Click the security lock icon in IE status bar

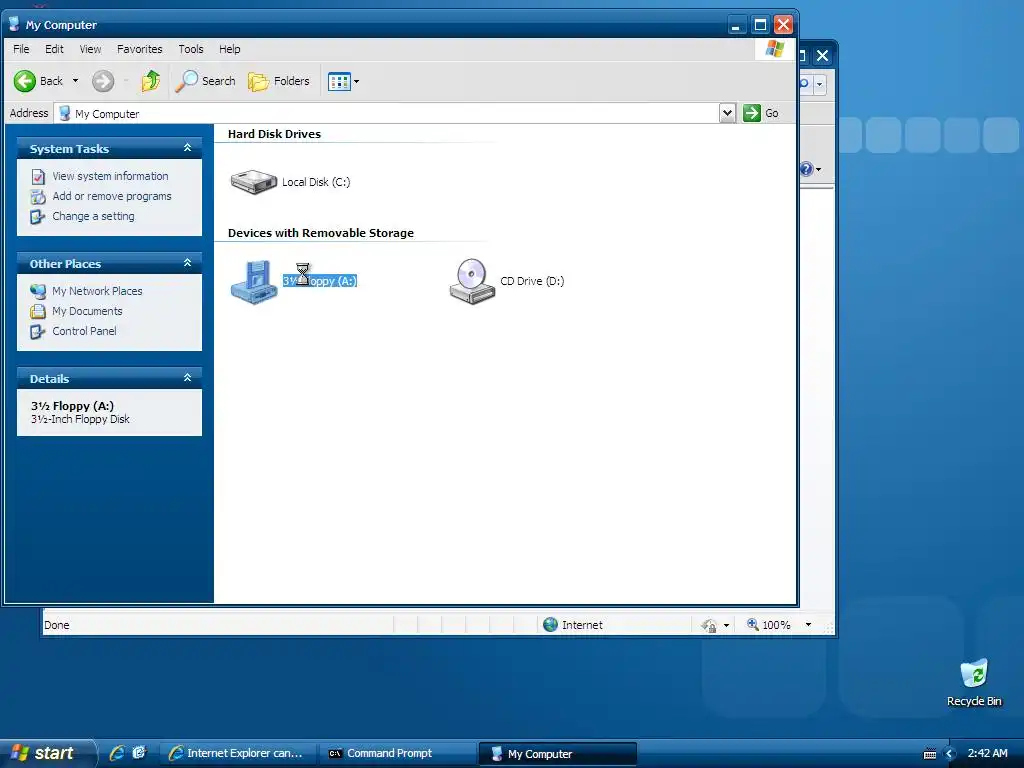(x=709, y=626)
